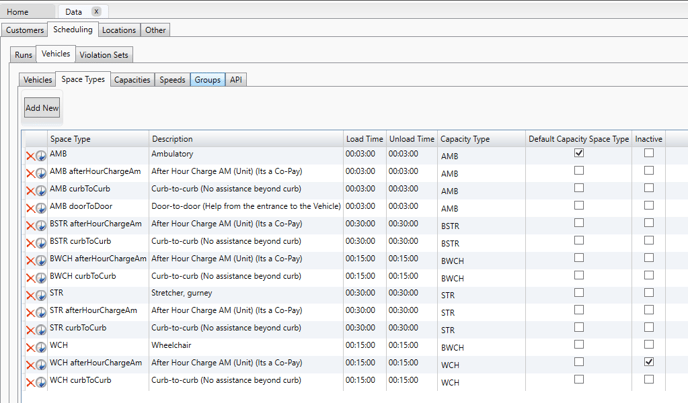This screenshot has height=403, width=688.
Task: Click Load Time cell for AMB curbToCurb
Action: point(360,189)
